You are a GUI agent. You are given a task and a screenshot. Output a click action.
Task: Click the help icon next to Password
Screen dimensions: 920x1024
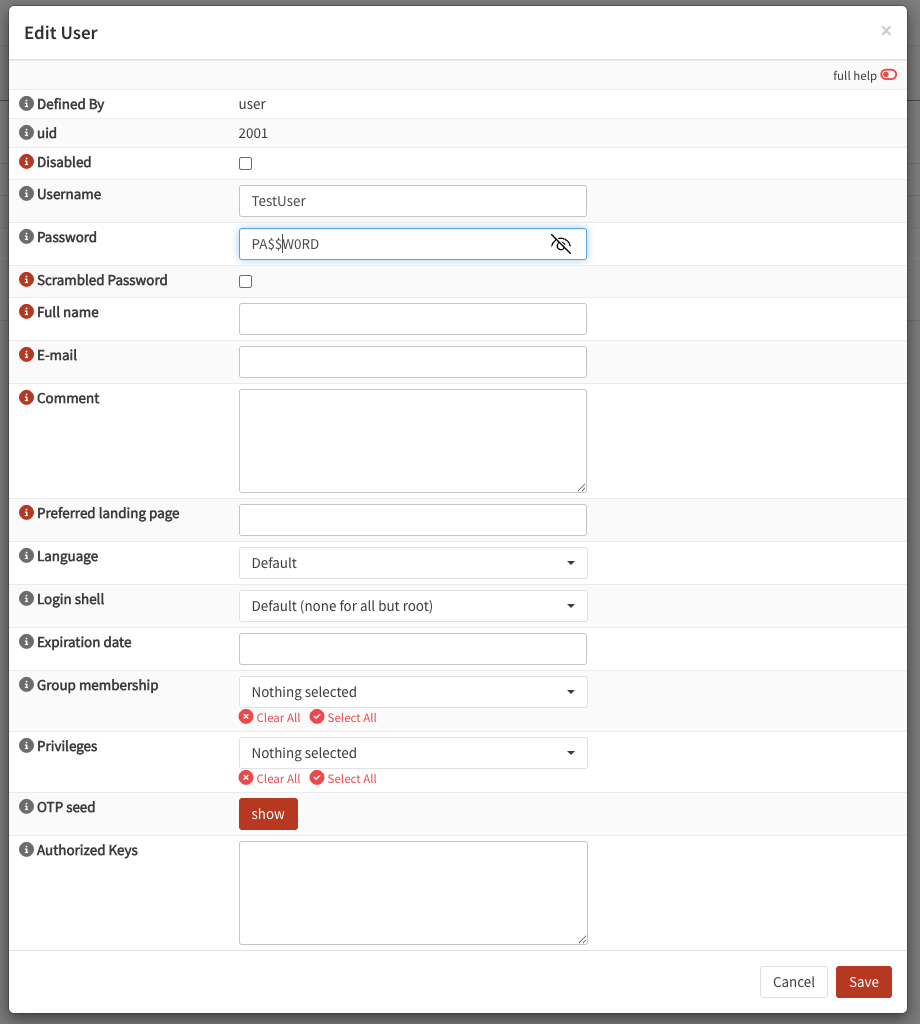27,237
